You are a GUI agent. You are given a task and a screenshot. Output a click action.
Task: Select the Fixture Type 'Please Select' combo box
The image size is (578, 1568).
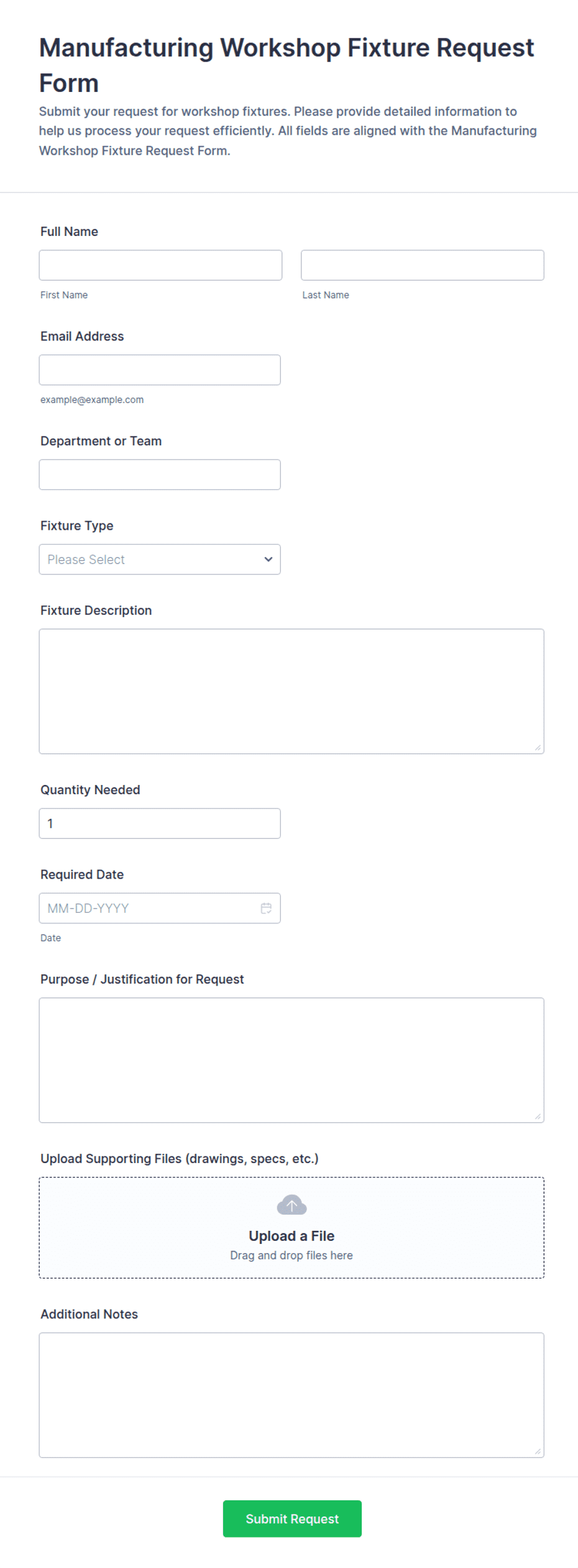pyautogui.click(x=160, y=559)
